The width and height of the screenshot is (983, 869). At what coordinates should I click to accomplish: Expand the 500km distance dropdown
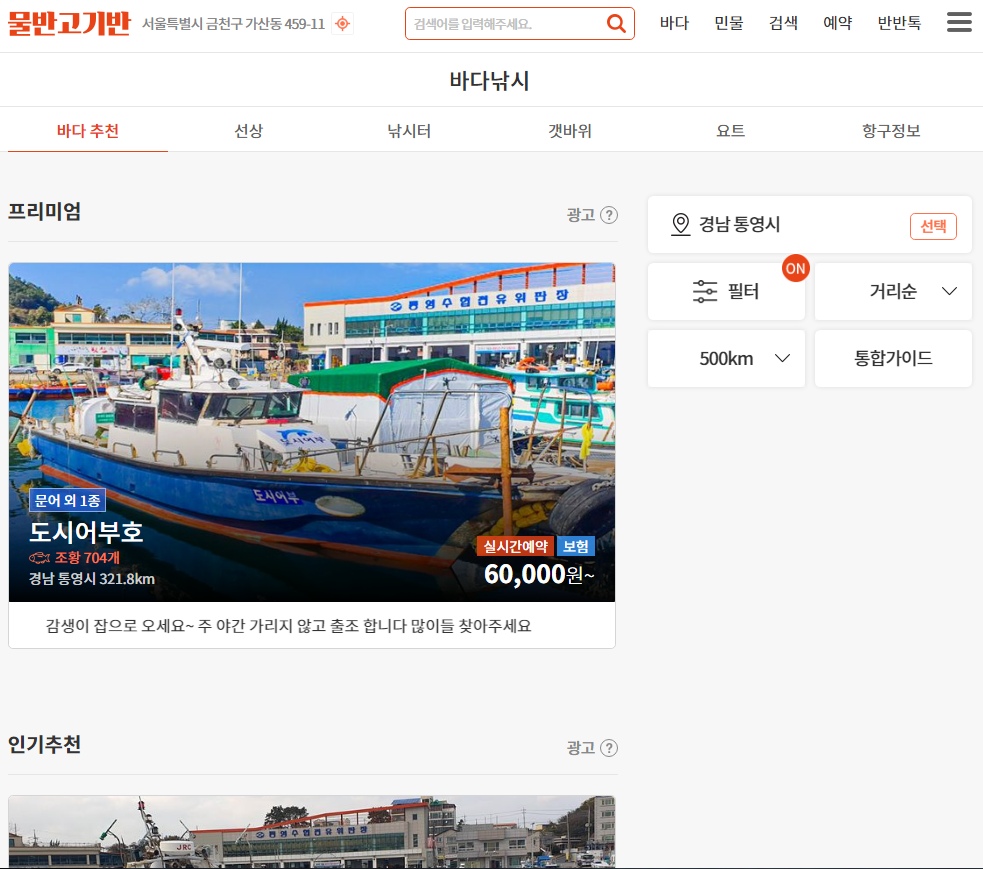(x=726, y=359)
